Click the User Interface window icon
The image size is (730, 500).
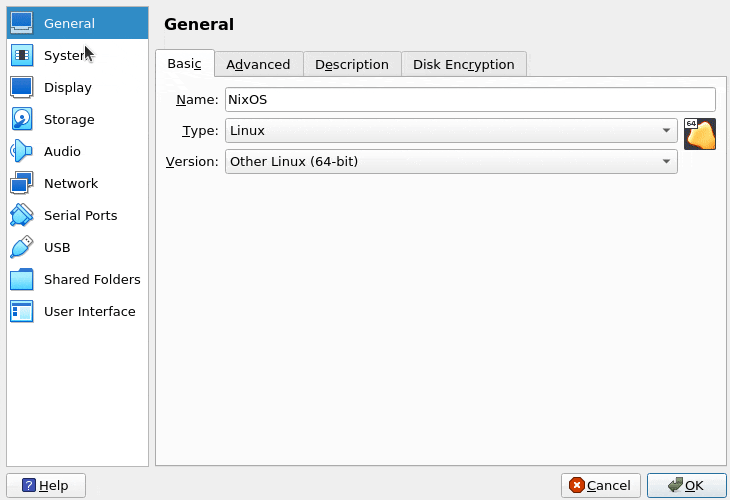[x=22, y=311]
